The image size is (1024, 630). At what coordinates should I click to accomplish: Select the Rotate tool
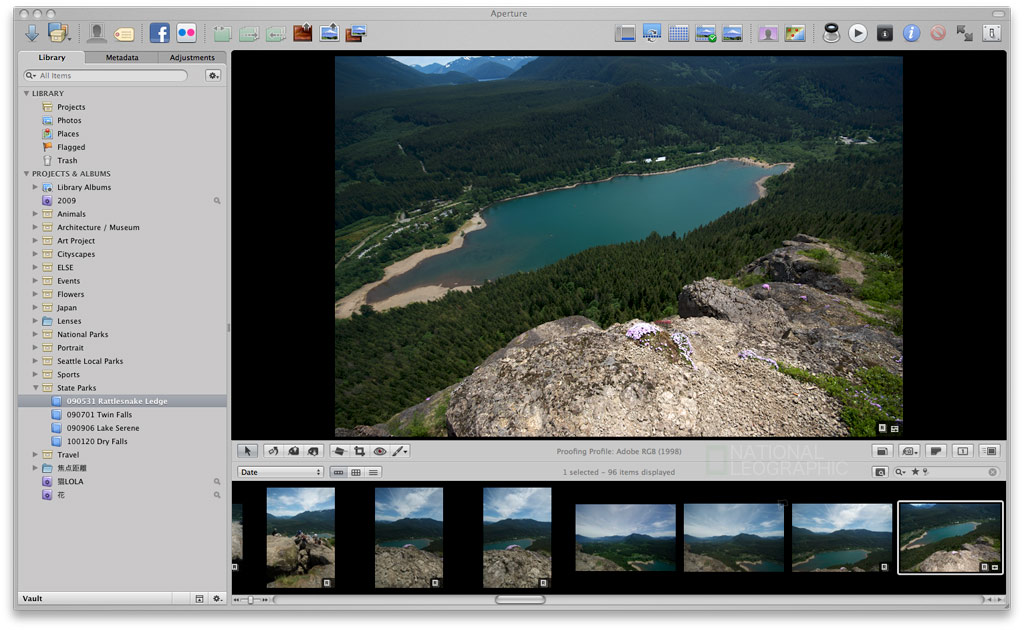pos(273,451)
